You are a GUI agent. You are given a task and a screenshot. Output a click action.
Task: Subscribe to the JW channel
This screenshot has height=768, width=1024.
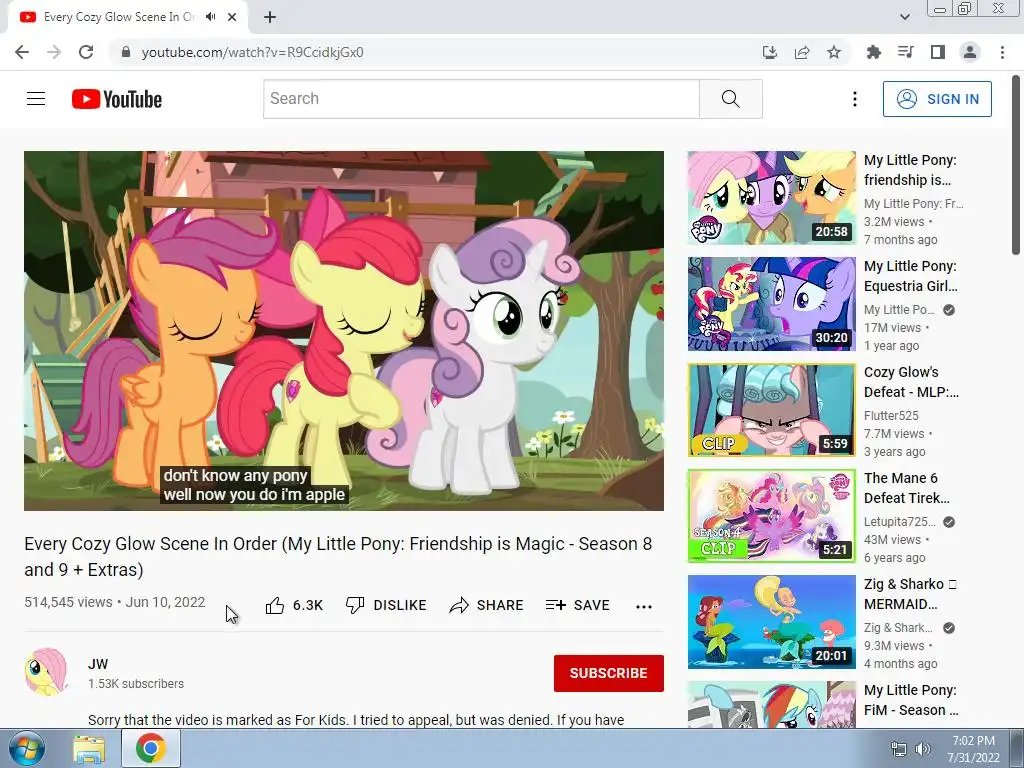(609, 673)
